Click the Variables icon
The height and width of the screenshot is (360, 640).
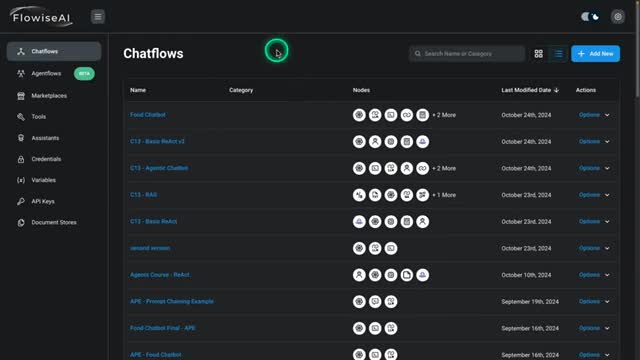[x=21, y=180]
